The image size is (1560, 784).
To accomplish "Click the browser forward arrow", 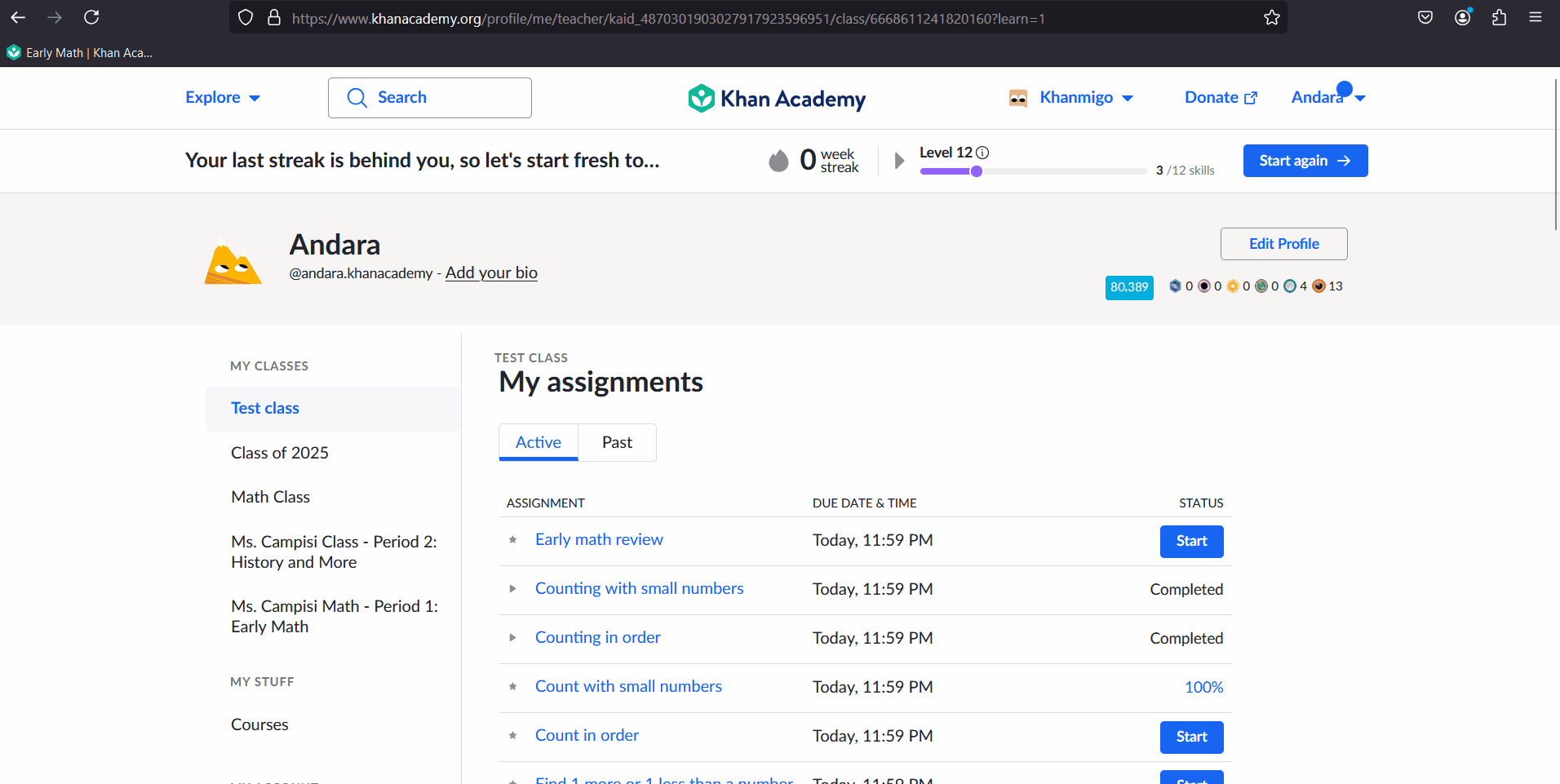I will click(55, 17).
